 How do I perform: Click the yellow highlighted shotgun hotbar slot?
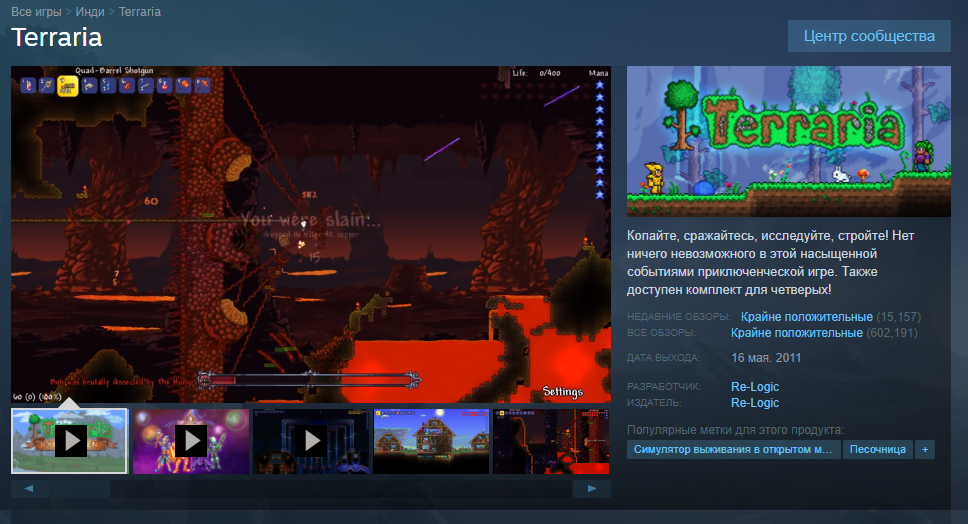68,86
